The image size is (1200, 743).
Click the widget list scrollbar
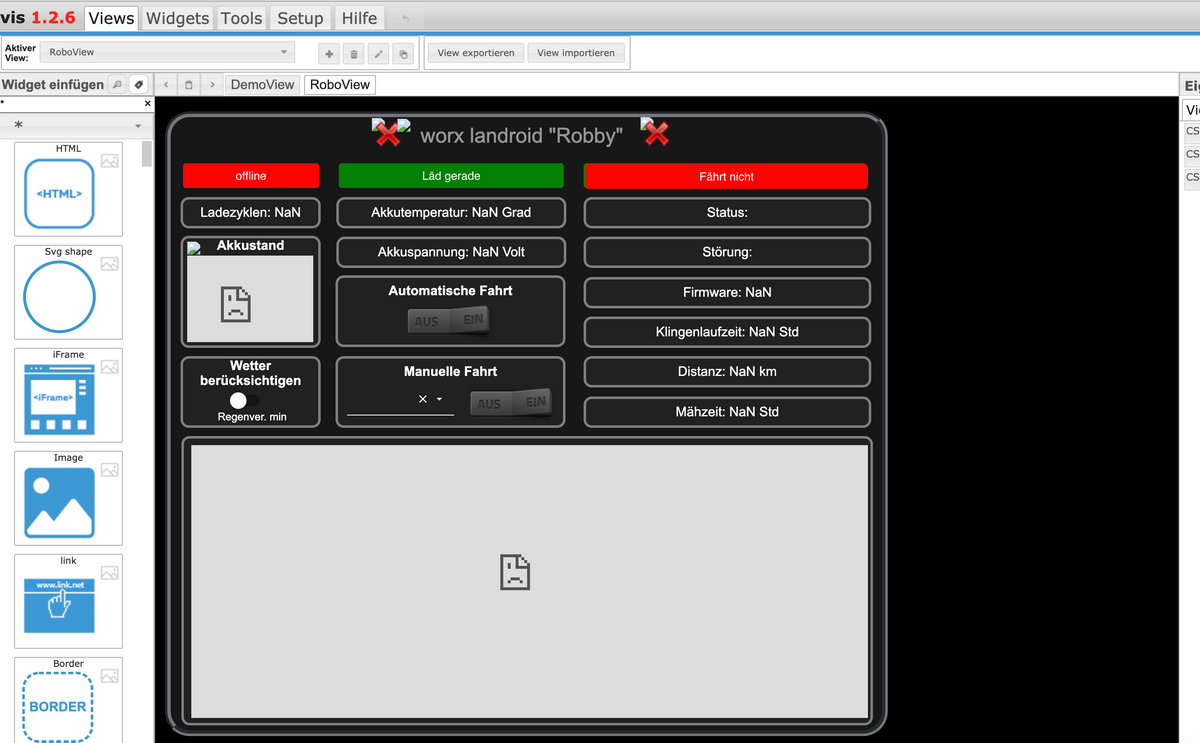(147, 154)
